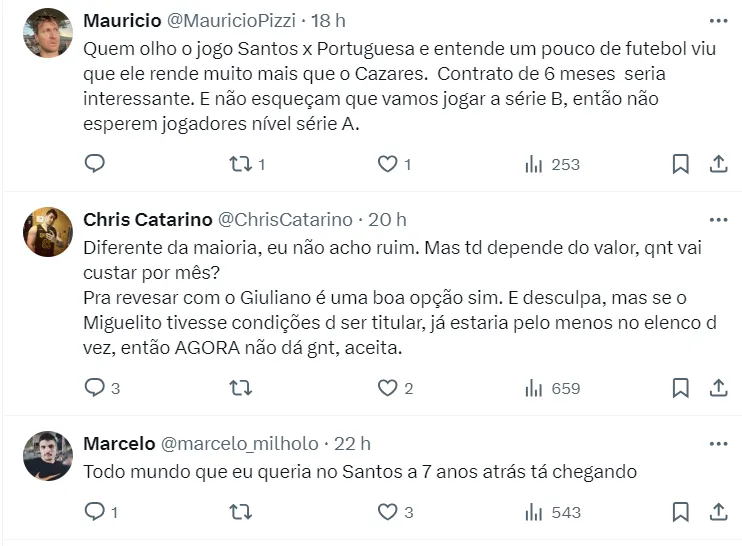Click Chris Catarino's profile picture
742x546 pixels.
coord(47,232)
